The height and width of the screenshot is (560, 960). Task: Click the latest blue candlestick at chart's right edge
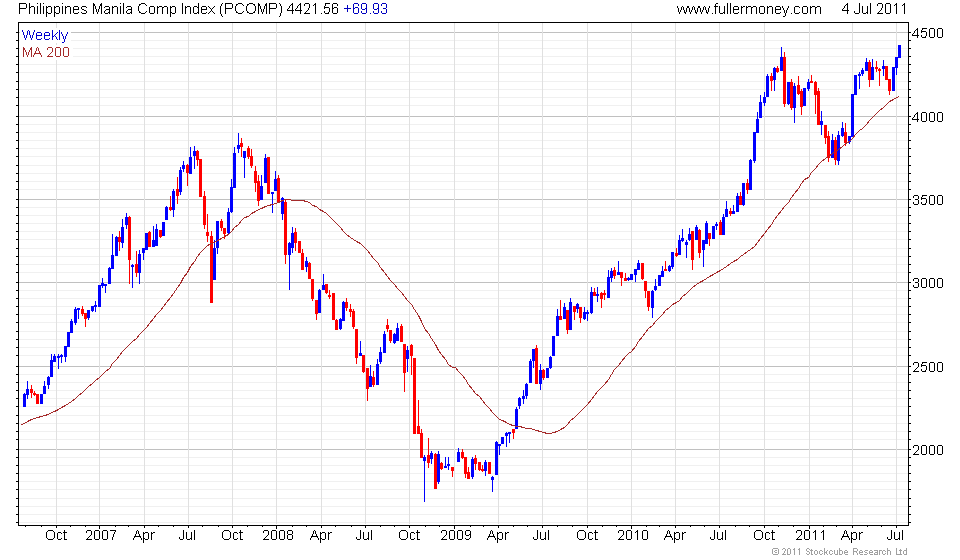[899, 51]
